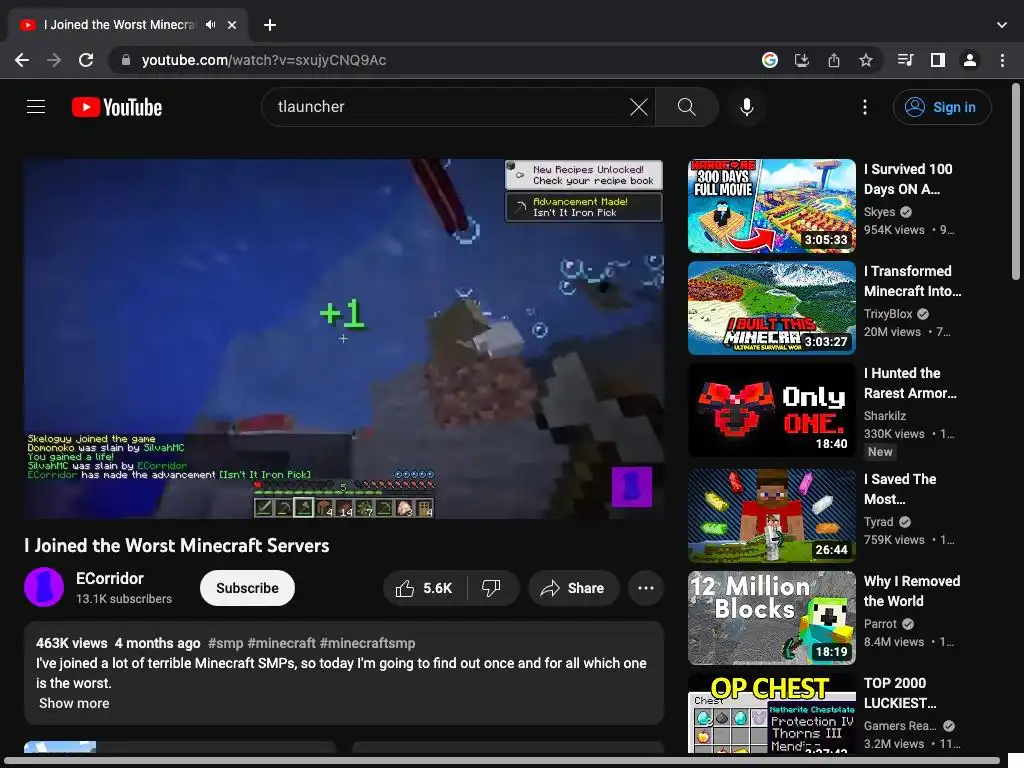The image size is (1024, 768).
Task: Open '12 Million Blocks' thumbnail
Action: 771,617
